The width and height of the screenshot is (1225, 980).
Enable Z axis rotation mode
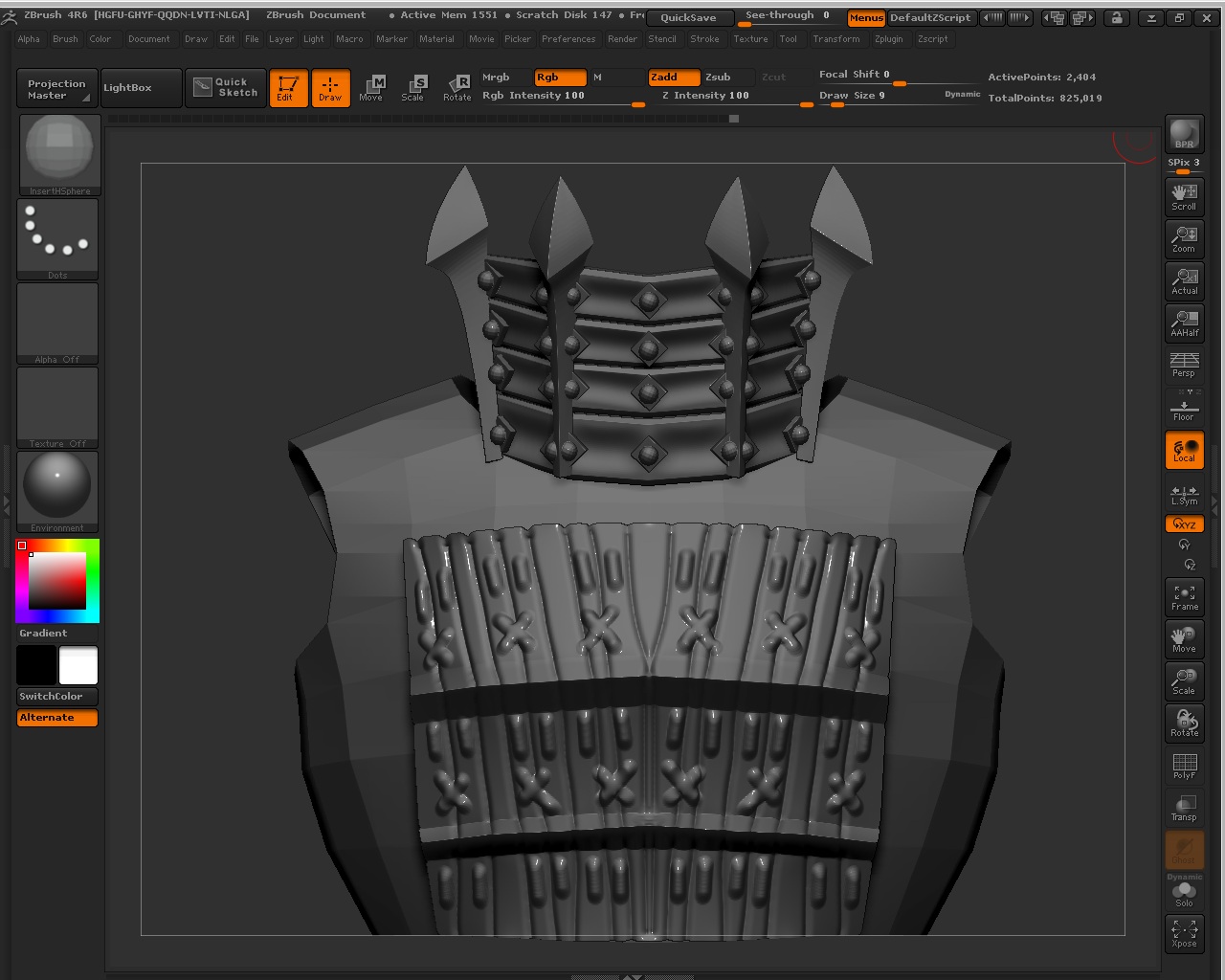point(1190,565)
